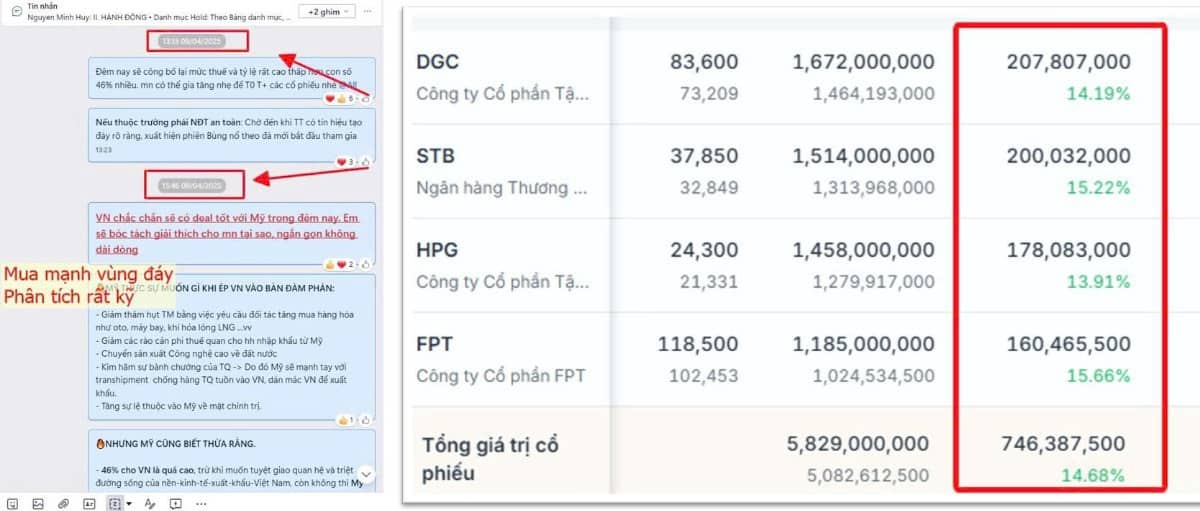Attach a file with the paperclip icon
Viewport: 1200px width, 511px height.
pyautogui.click(x=63, y=503)
